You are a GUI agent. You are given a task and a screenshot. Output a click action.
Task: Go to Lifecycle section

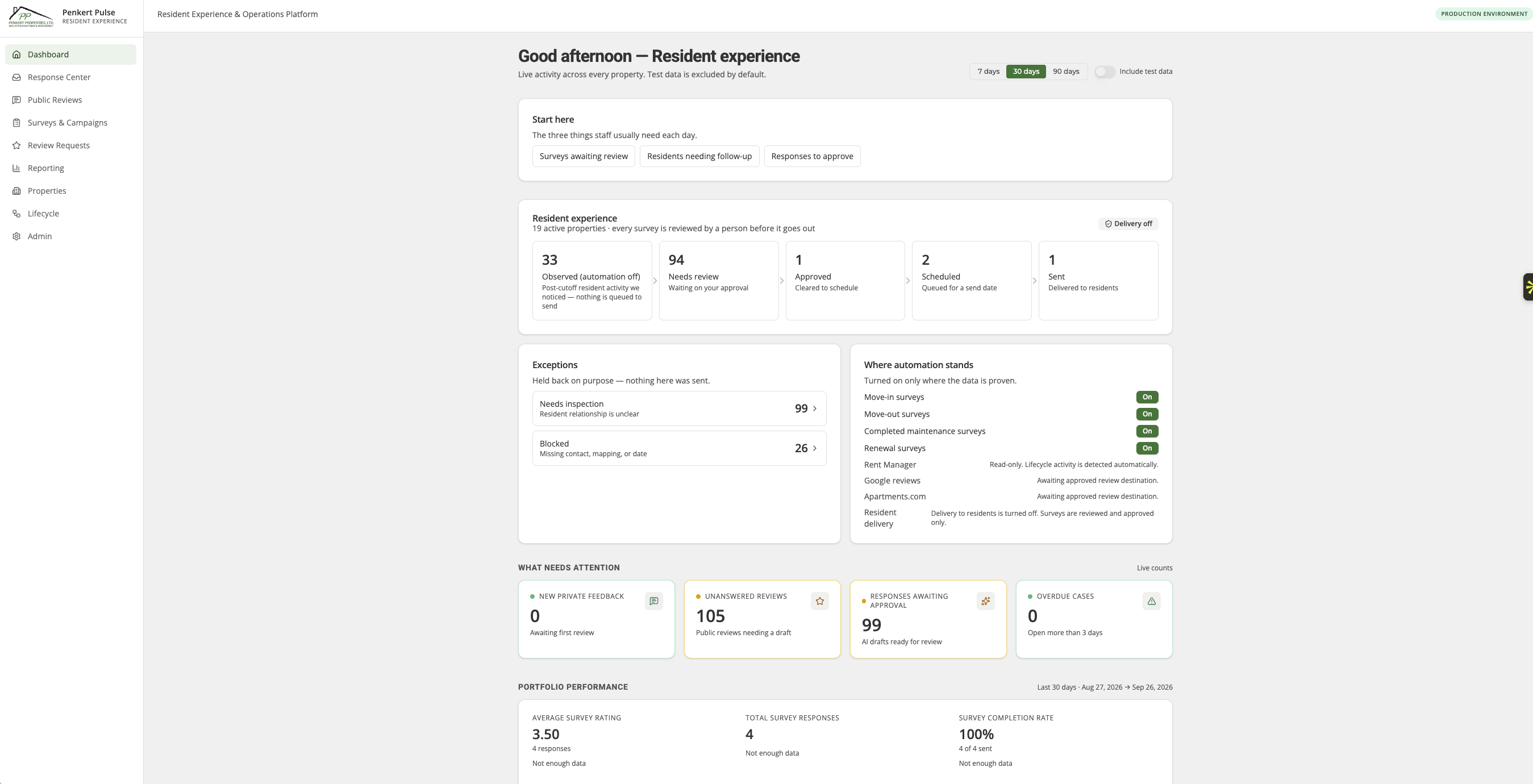[70, 214]
